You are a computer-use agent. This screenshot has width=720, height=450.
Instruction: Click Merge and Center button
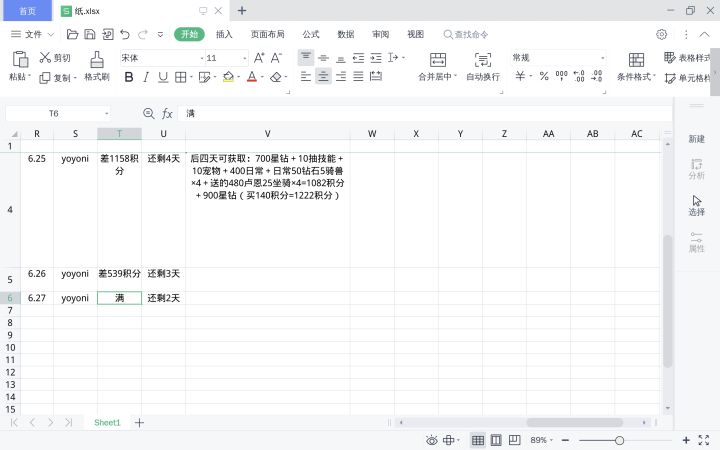click(x=438, y=67)
